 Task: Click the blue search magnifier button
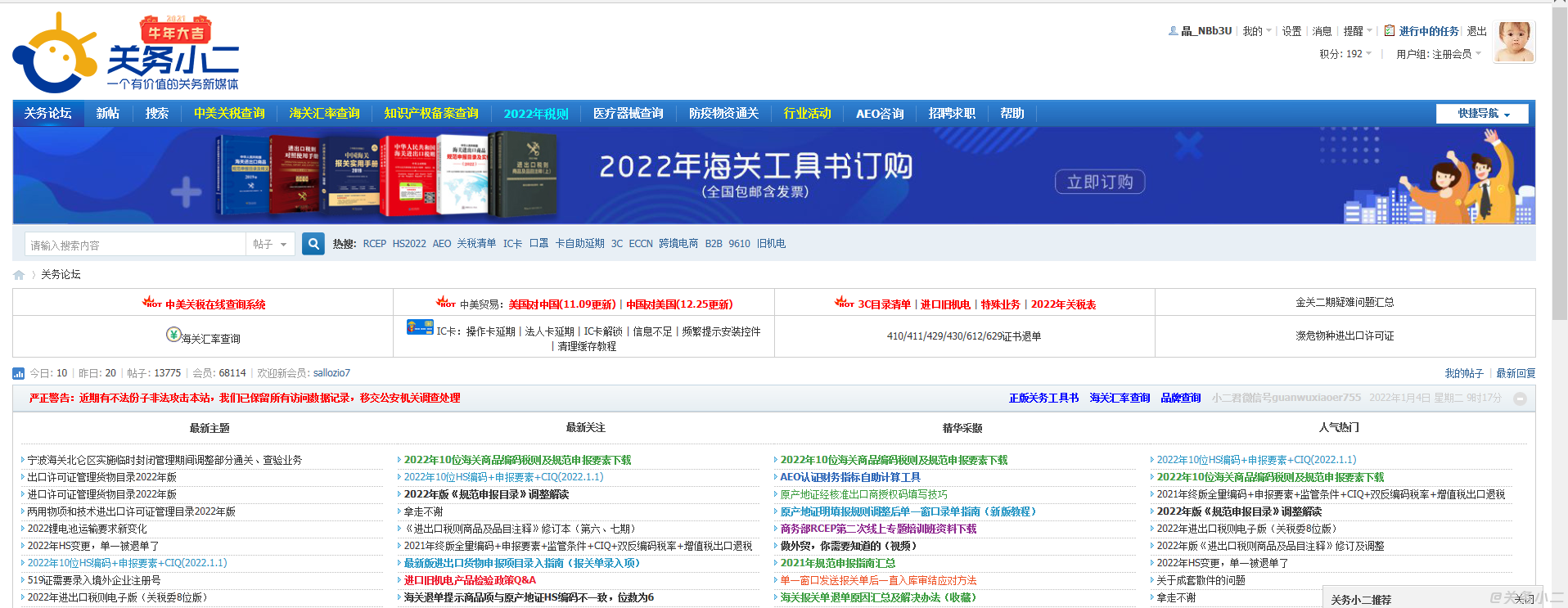click(x=313, y=244)
